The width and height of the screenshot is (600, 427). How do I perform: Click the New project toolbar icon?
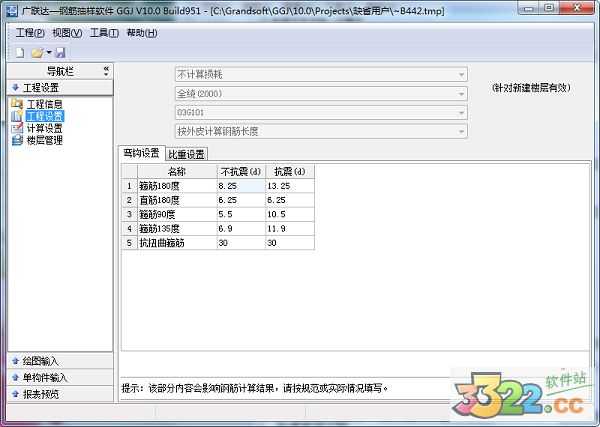click(x=20, y=52)
